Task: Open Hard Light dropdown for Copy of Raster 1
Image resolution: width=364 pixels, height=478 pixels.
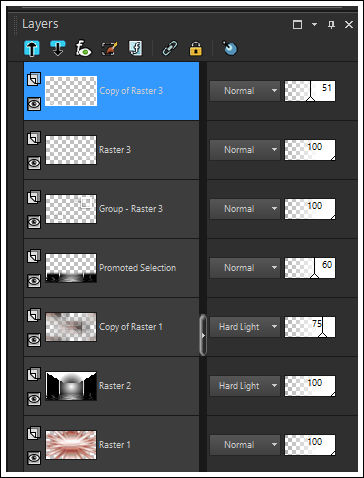Action: [x=245, y=327]
